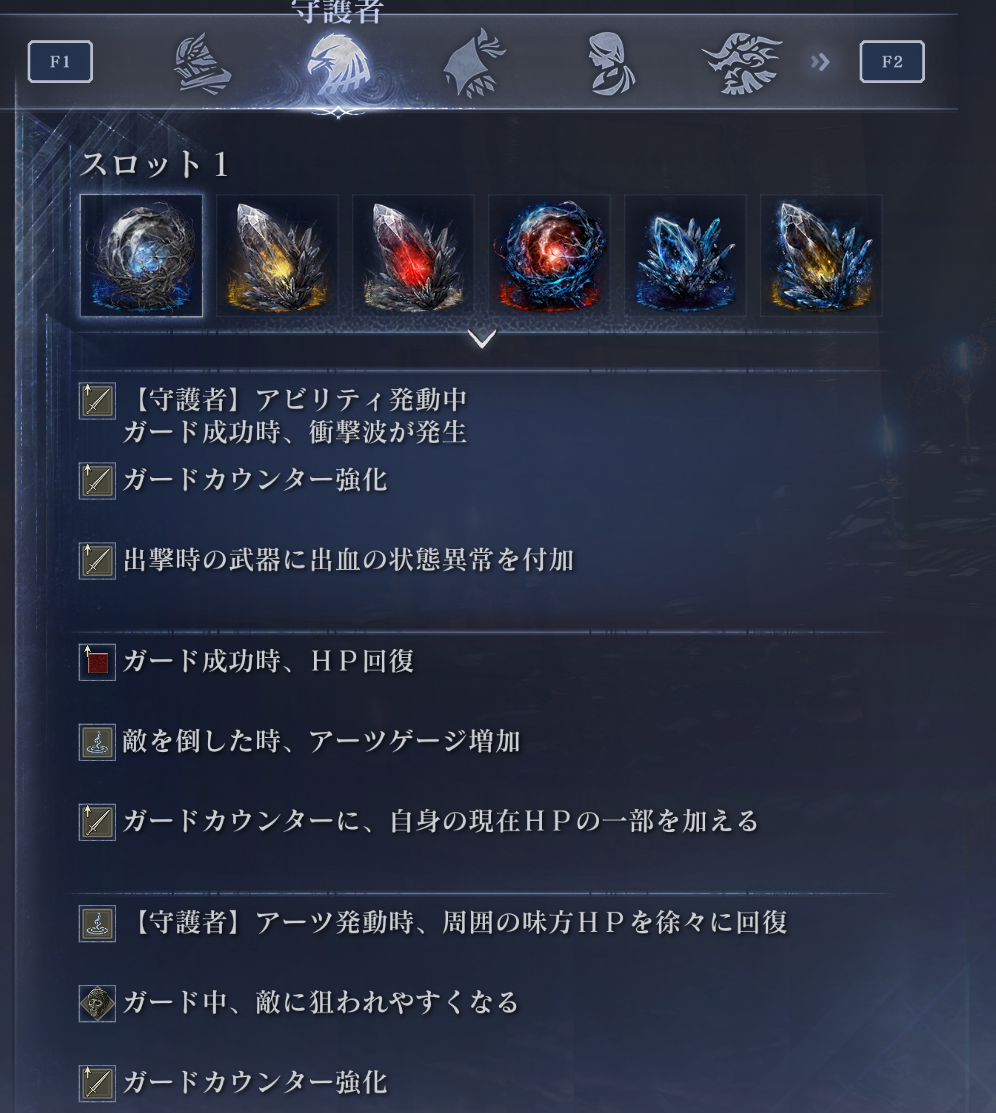Open the スロット 1 slot heading
Image resolution: width=996 pixels, height=1113 pixels.
pyautogui.click(x=154, y=165)
